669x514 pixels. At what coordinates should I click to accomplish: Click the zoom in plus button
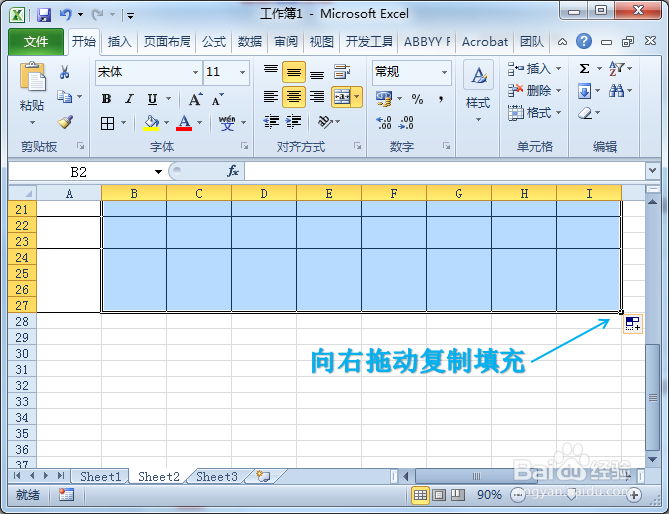click(634, 495)
